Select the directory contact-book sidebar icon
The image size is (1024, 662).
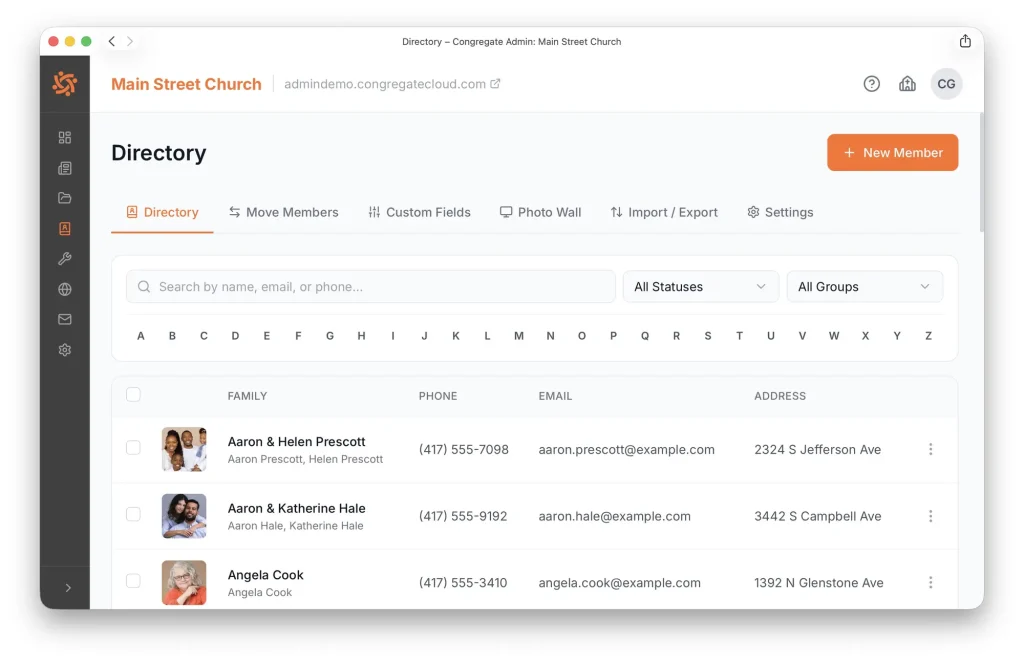click(x=65, y=229)
